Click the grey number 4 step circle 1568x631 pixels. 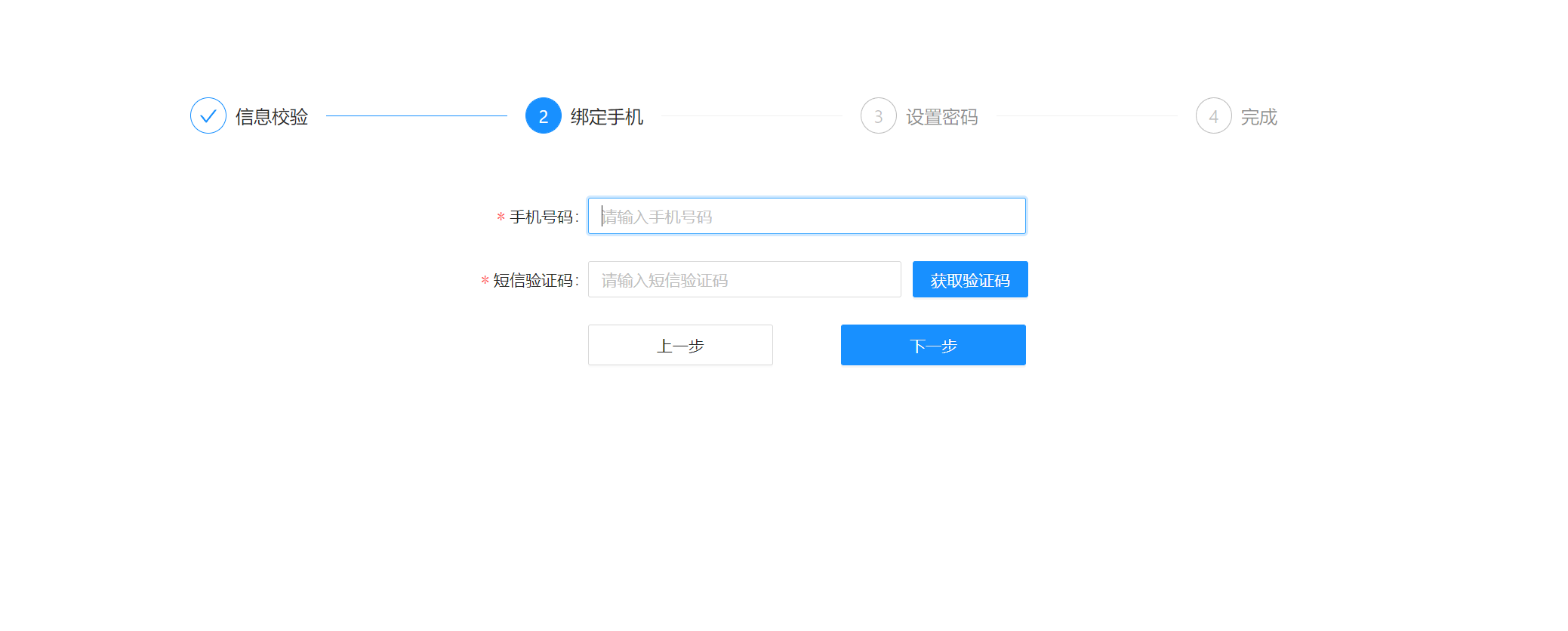pyautogui.click(x=1214, y=115)
